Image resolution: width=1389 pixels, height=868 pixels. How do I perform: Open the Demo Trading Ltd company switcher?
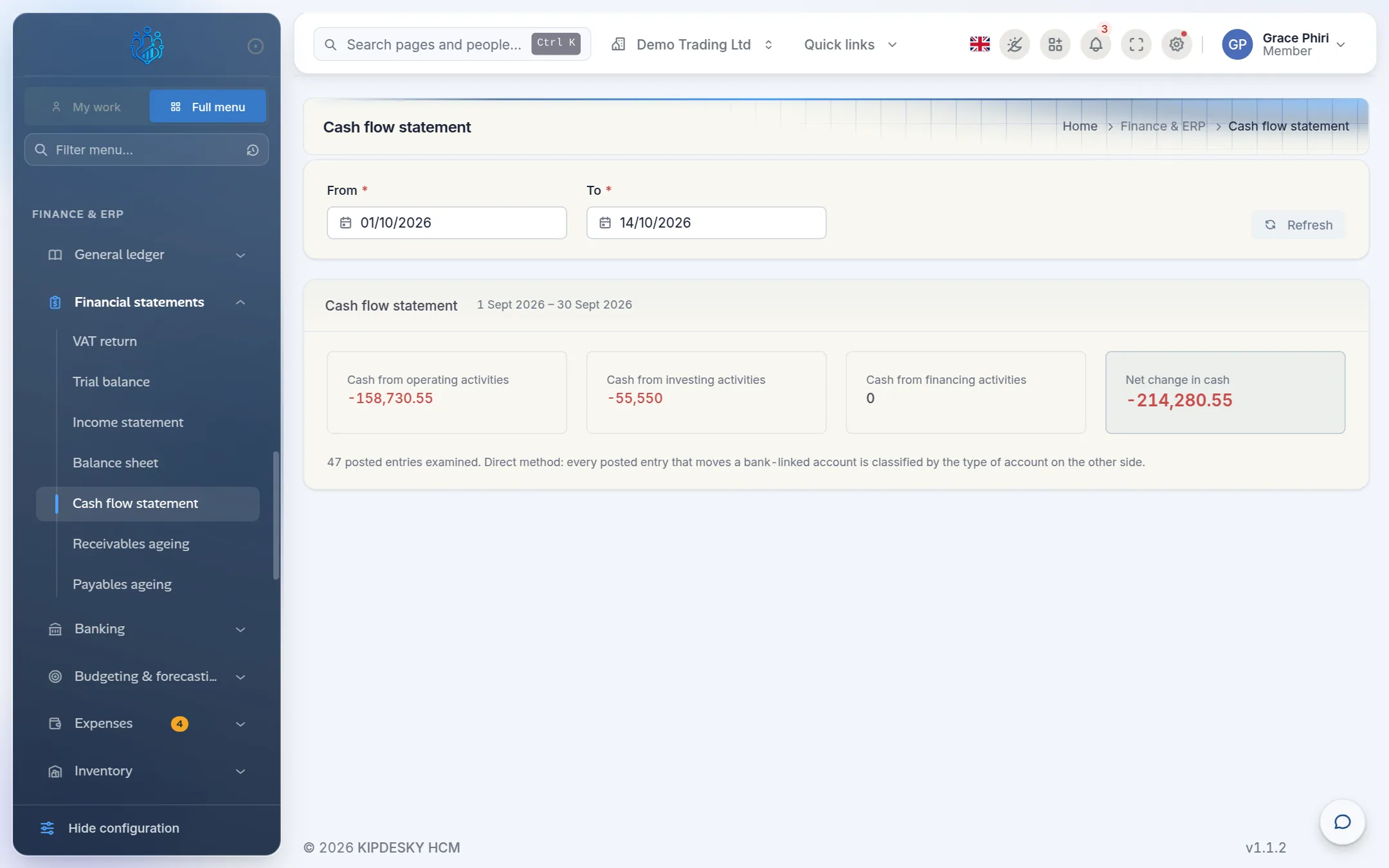coord(692,44)
